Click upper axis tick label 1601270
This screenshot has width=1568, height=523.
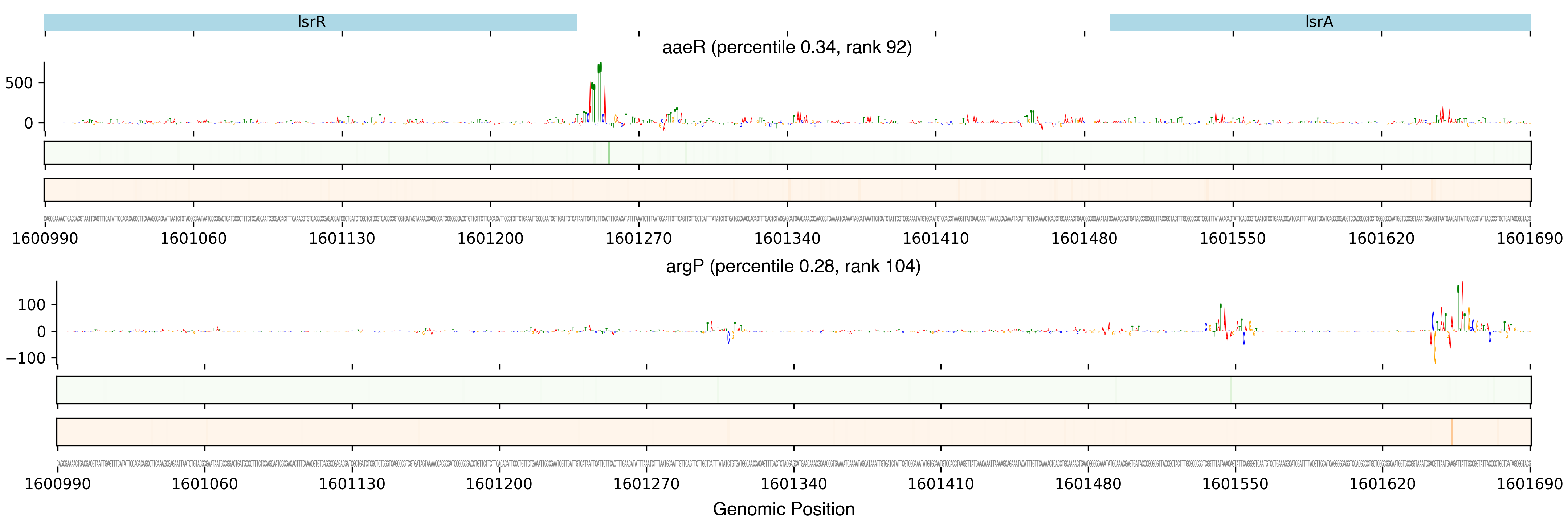(638, 238)
